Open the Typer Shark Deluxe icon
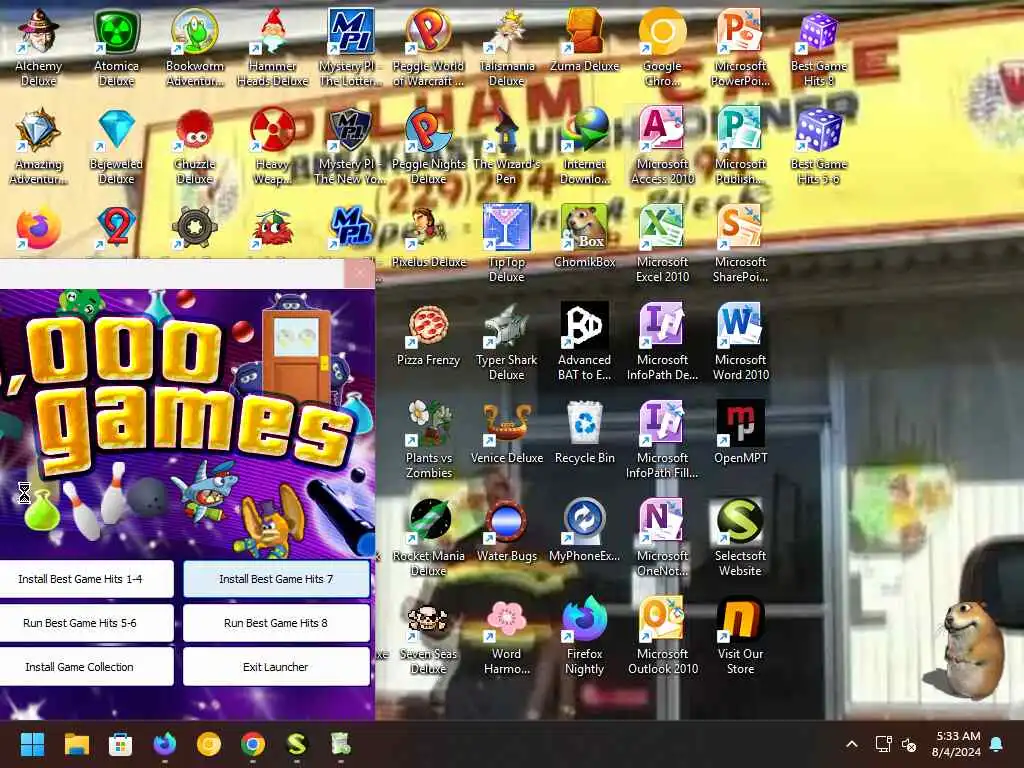The height and width of the screenshot is (768, 1024). click(507, 342)
